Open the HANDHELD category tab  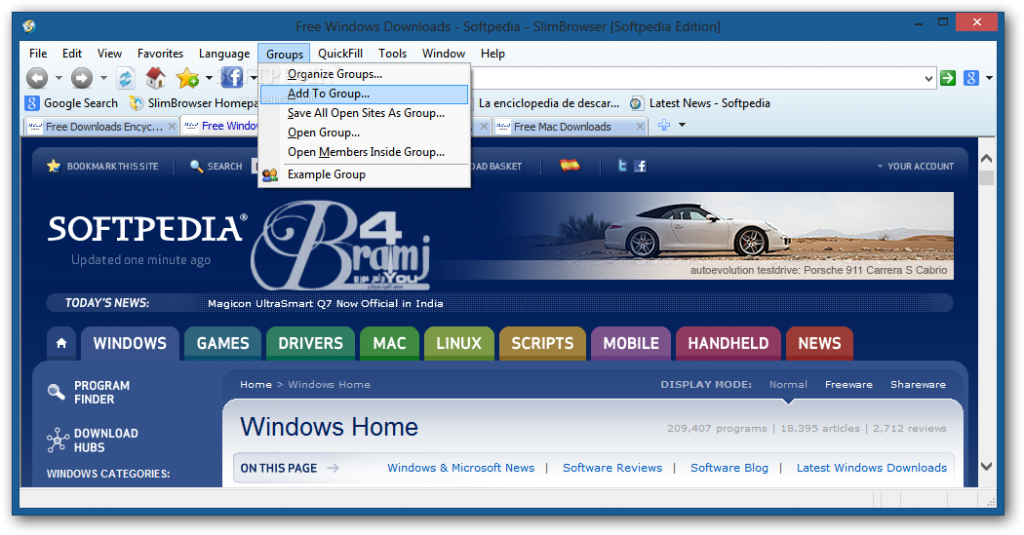(728, 343)
